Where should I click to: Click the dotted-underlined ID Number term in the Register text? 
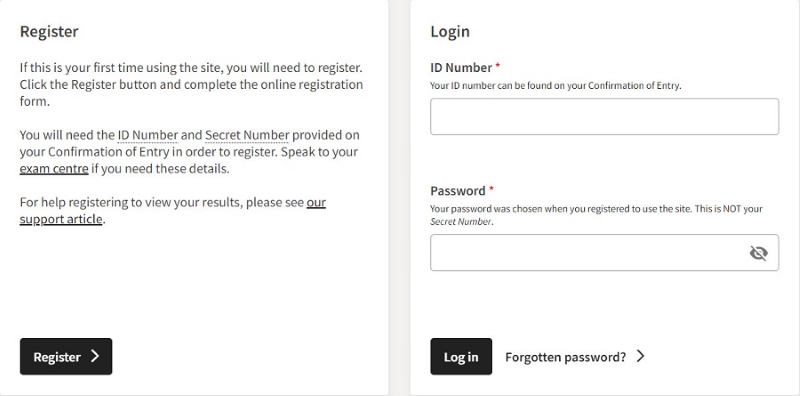click(148, 135)
